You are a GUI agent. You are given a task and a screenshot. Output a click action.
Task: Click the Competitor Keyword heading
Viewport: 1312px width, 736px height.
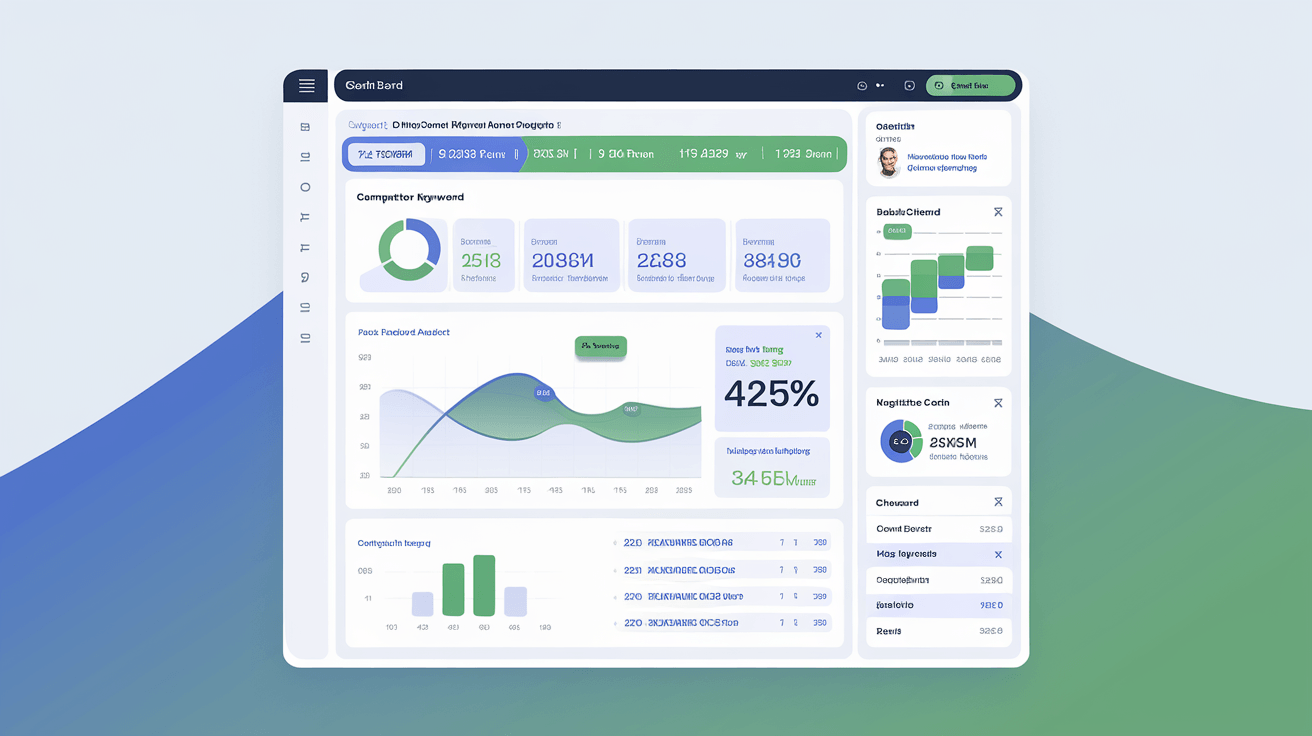click(410, 197)
